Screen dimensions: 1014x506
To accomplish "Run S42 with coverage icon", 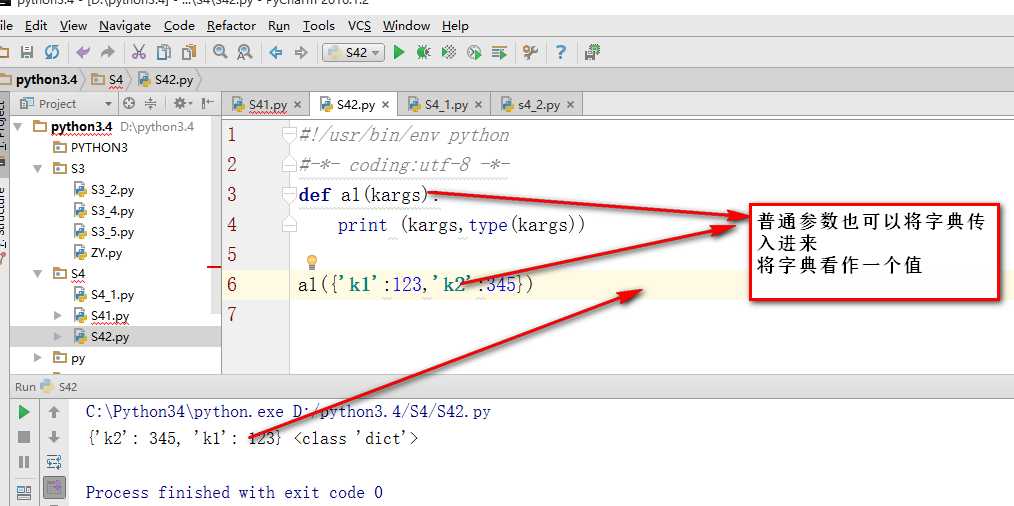I will tap(449, 52).
